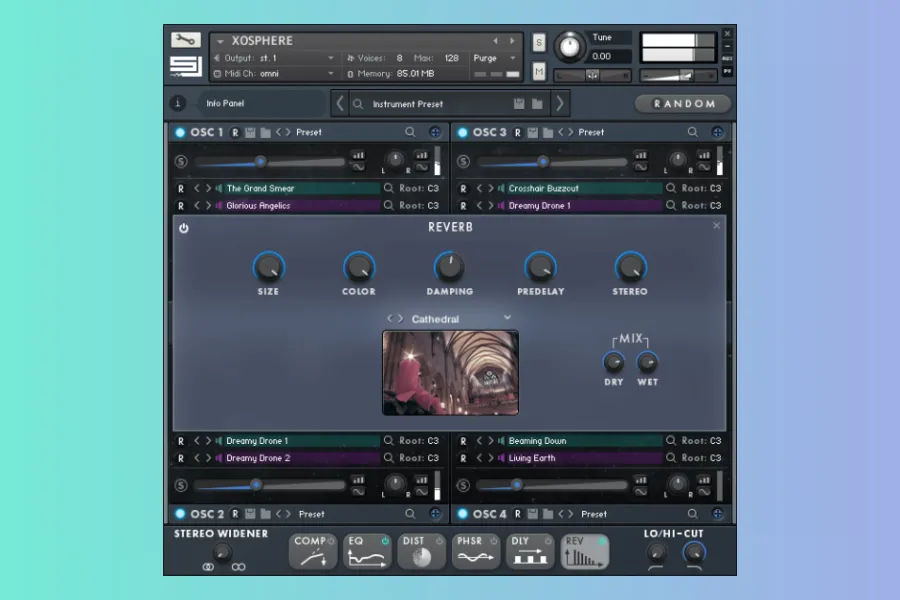This screenshot has height=600, width=900.
Task: Open the PHSR phaser module
Action: click(475, 552)
